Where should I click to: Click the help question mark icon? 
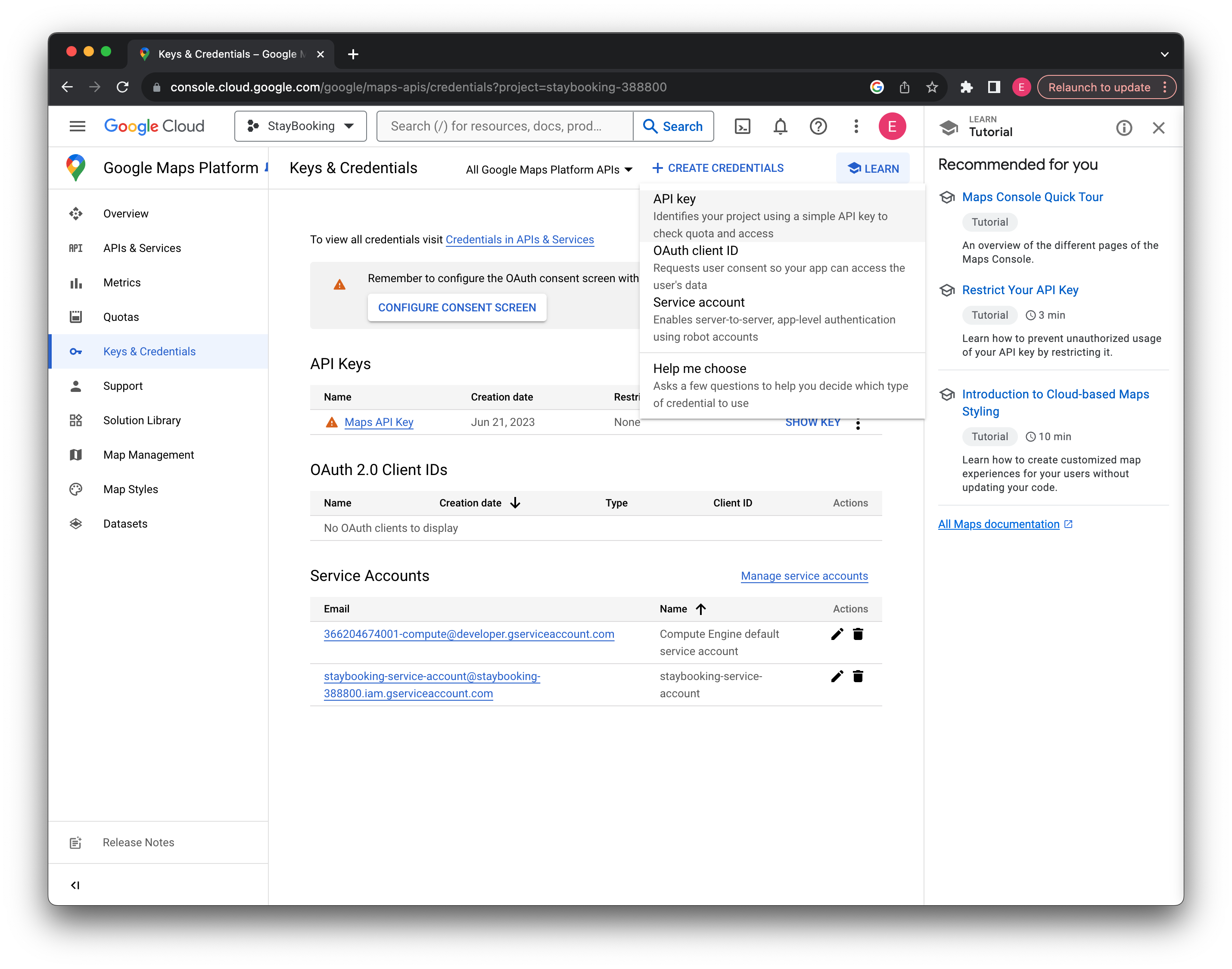pos(818,126)
